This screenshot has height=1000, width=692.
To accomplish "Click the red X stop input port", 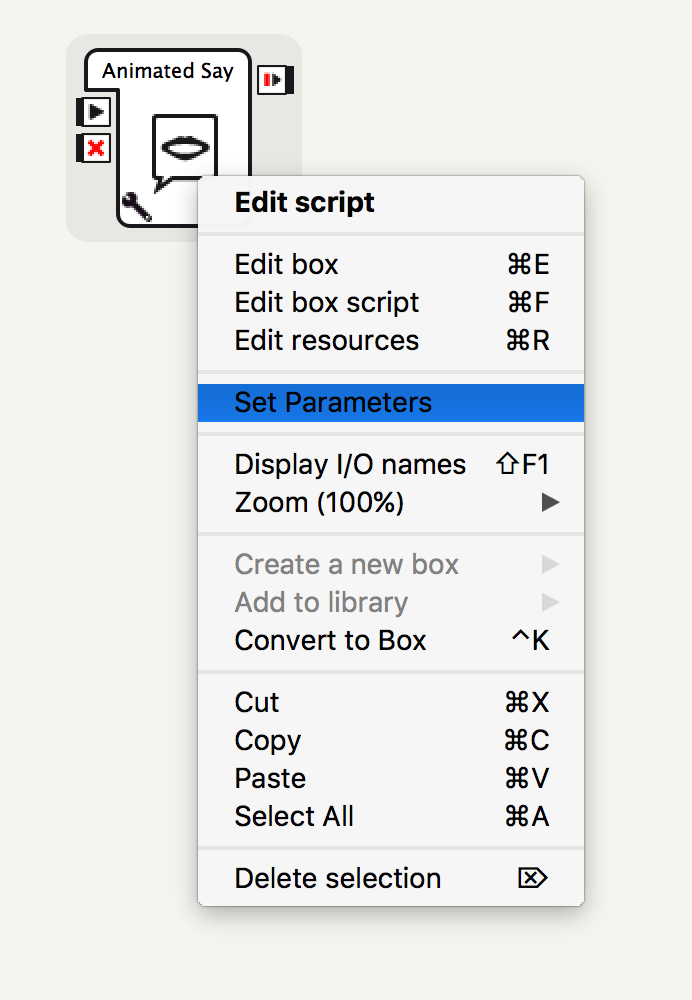I will coord(94,149).
